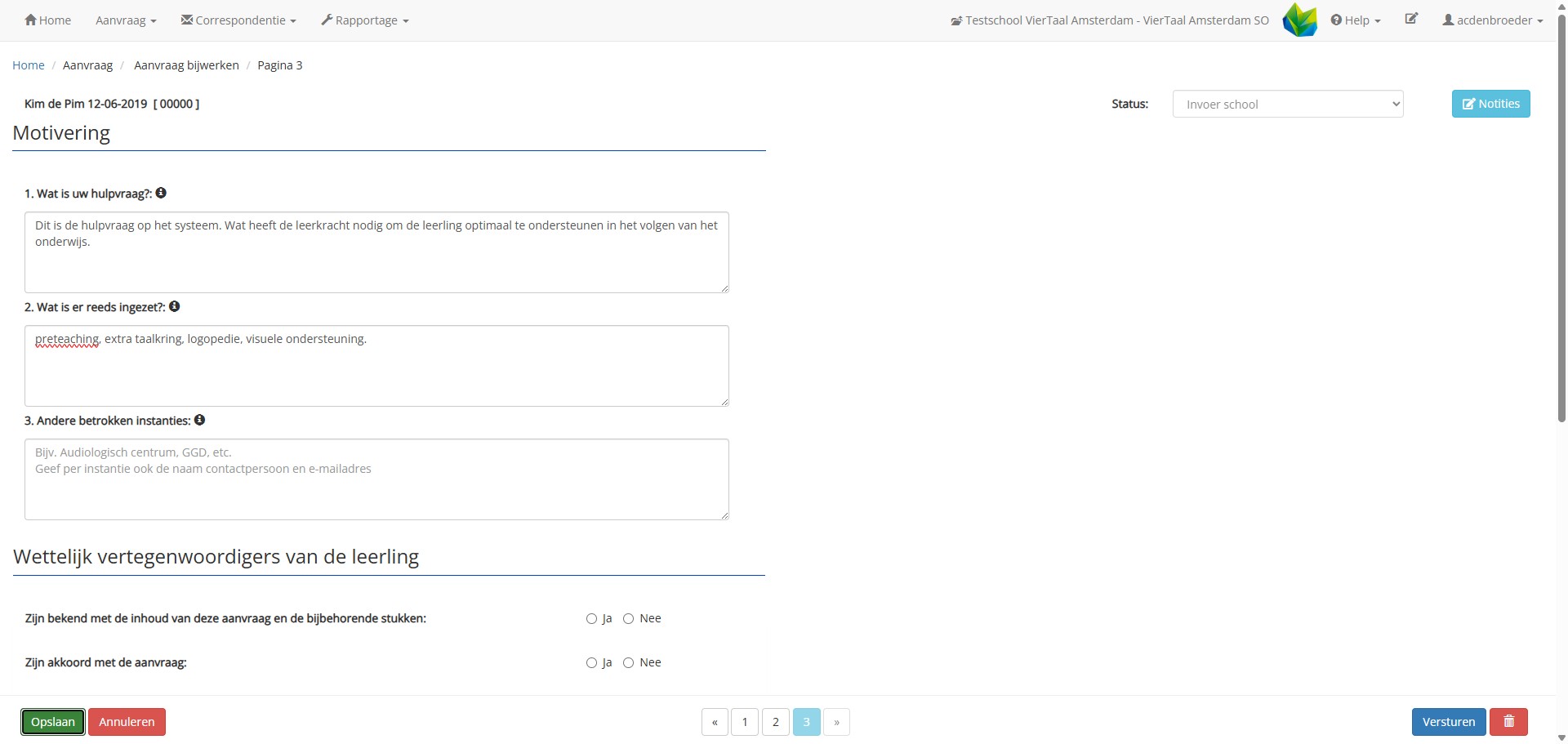Click the red trash delete button
The height and width of the screenshot is (744, 1568).
(x=1508, y=722)
